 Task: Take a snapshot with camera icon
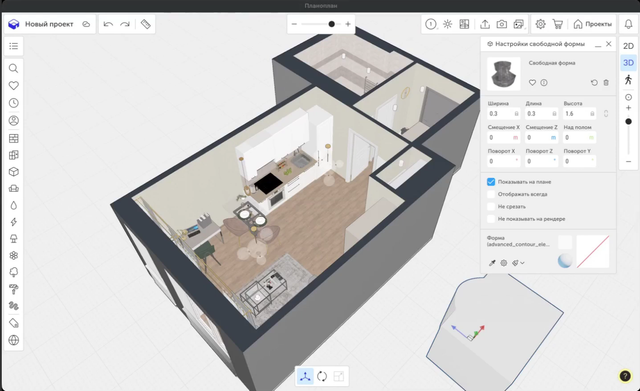(x=502, y=24)
